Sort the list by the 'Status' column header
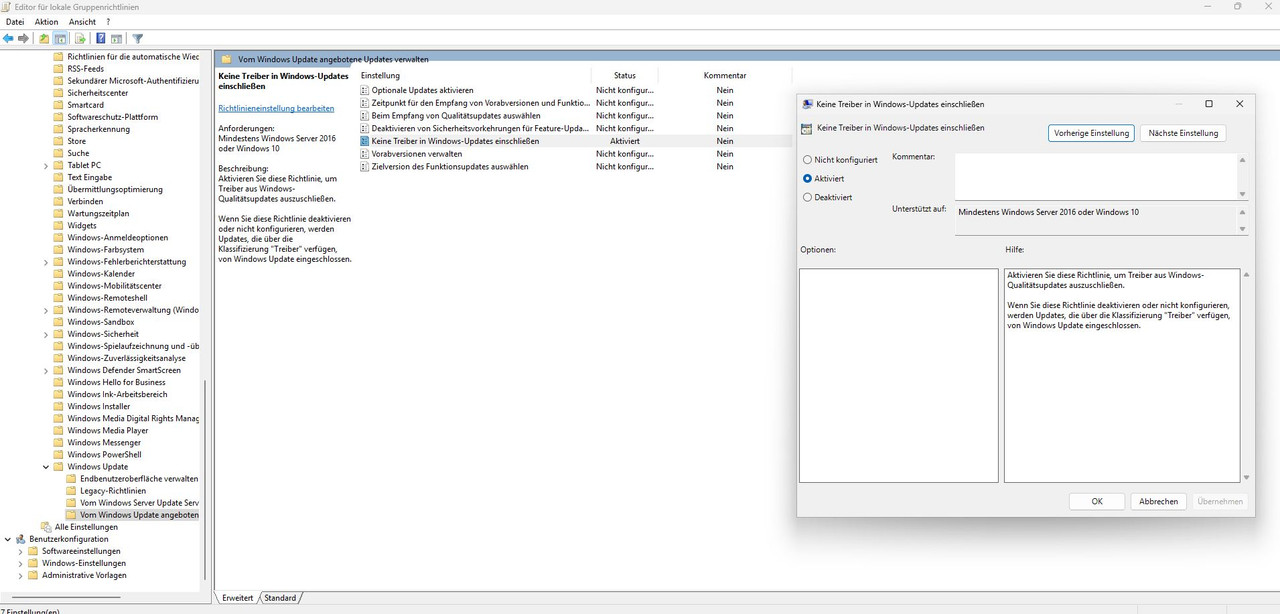1280x614 pixels. click(625, 76)
